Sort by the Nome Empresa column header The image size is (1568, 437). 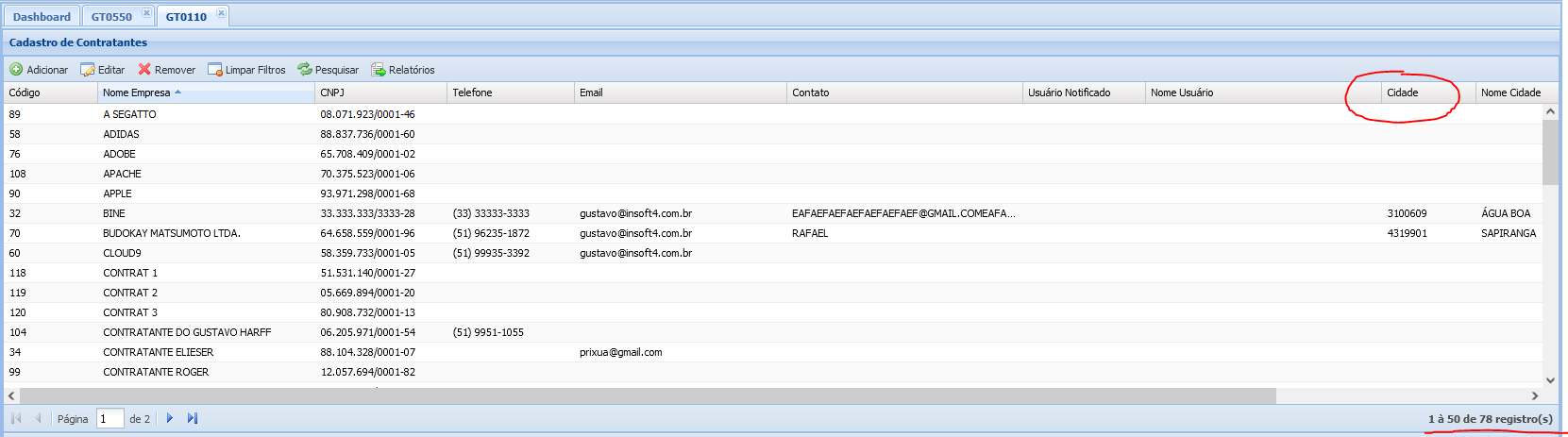[x=206, y=92]
